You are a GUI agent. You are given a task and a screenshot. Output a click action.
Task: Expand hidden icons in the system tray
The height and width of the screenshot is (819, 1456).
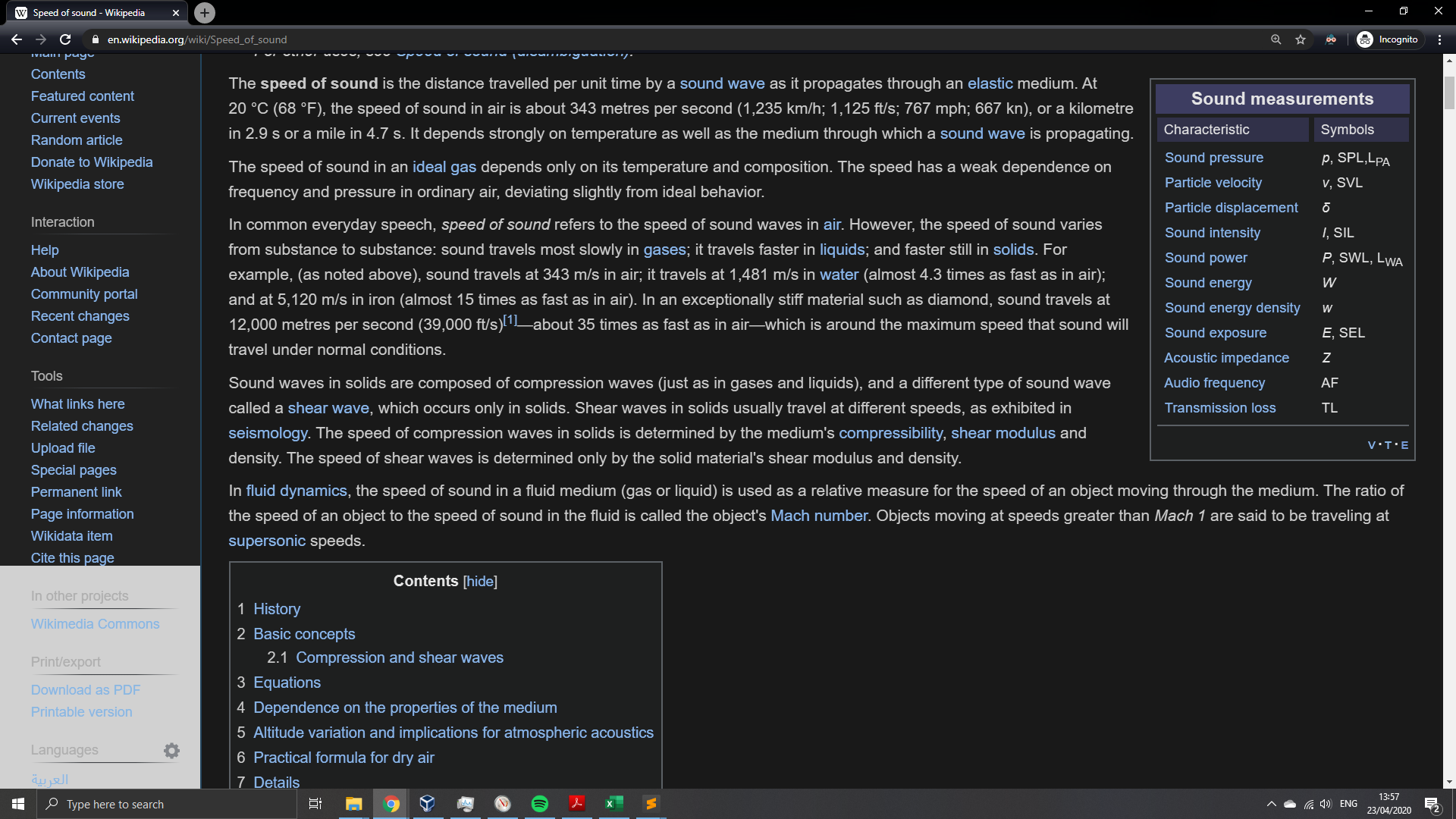(1272, 804)
